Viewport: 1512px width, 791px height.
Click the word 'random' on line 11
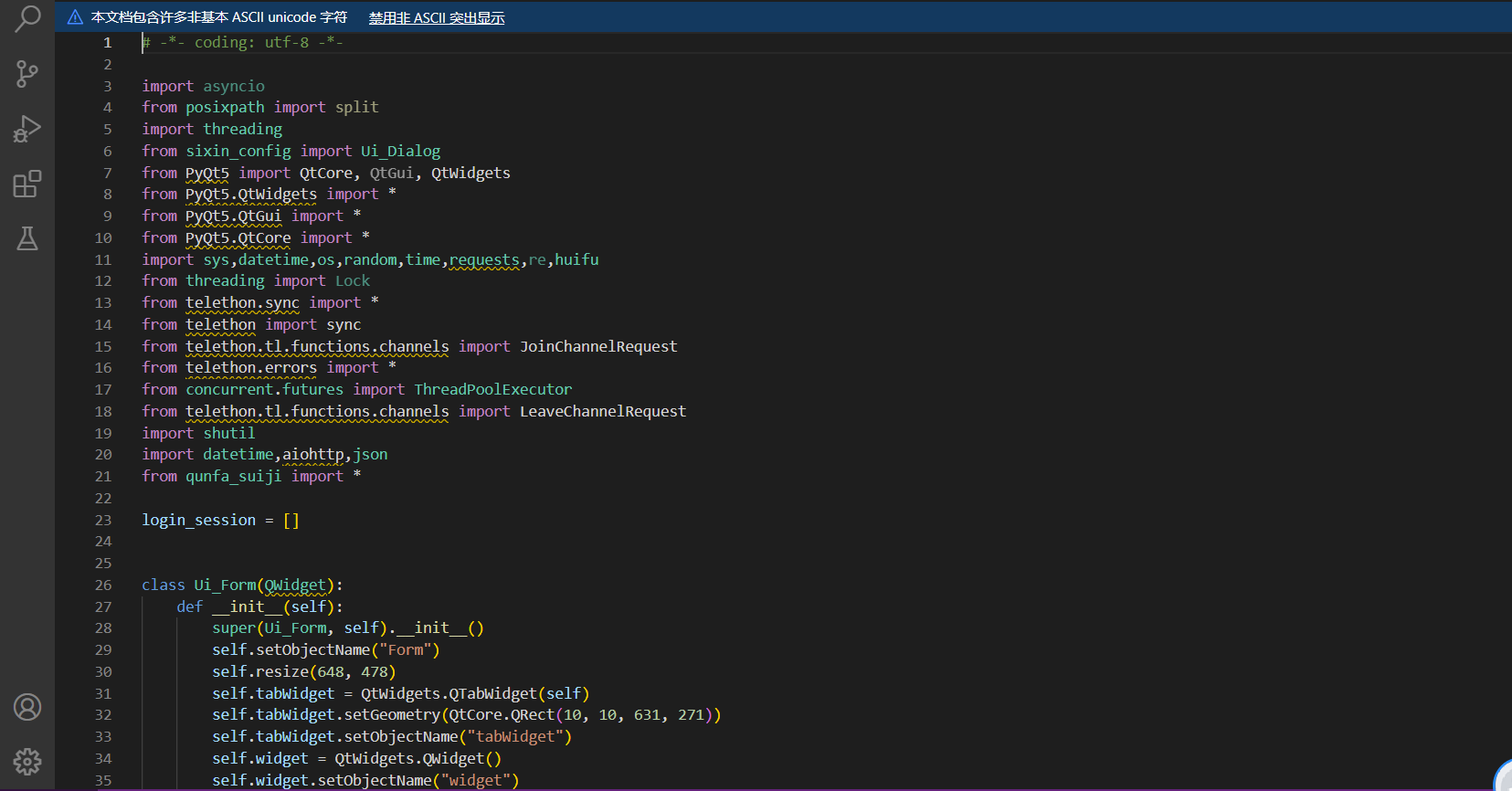[370, 259]
